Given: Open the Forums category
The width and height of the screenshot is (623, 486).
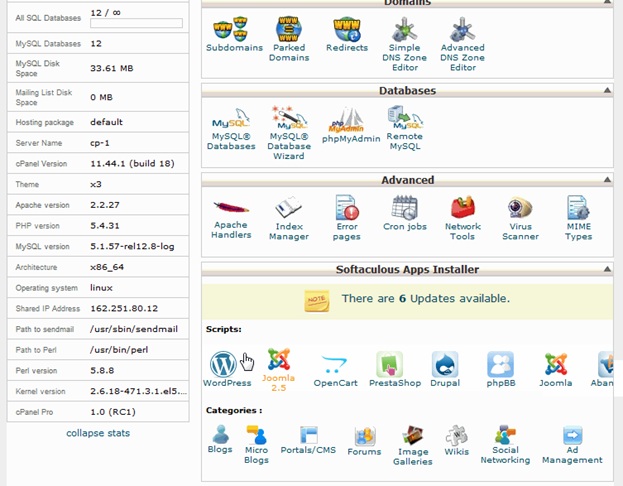Looking at the screenshot, I should [364, 441].
